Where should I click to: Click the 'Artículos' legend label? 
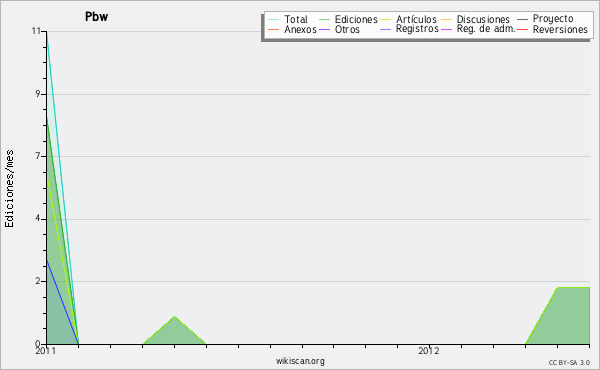pos(416,19)
